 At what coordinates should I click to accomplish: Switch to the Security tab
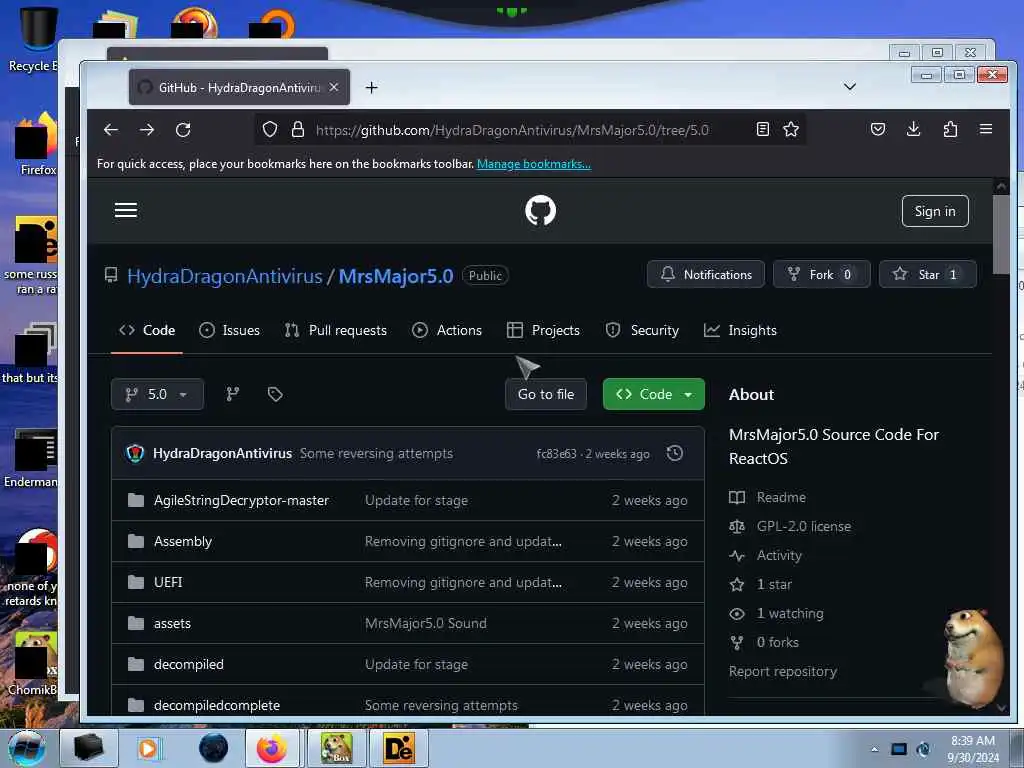(642, 330)
